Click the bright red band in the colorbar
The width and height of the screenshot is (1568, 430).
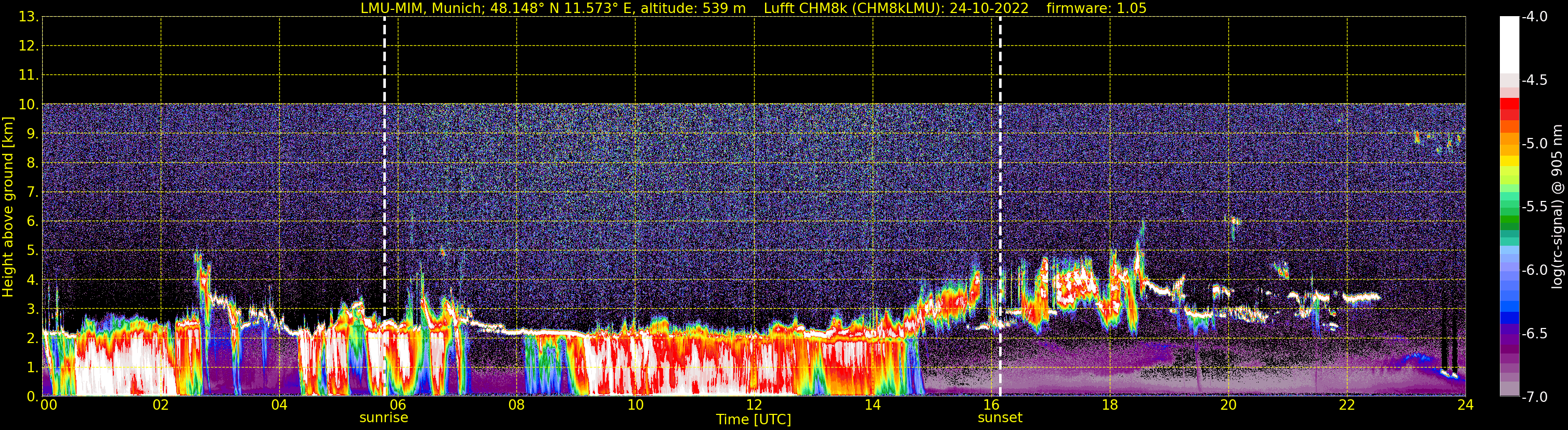pos(1510,104)
